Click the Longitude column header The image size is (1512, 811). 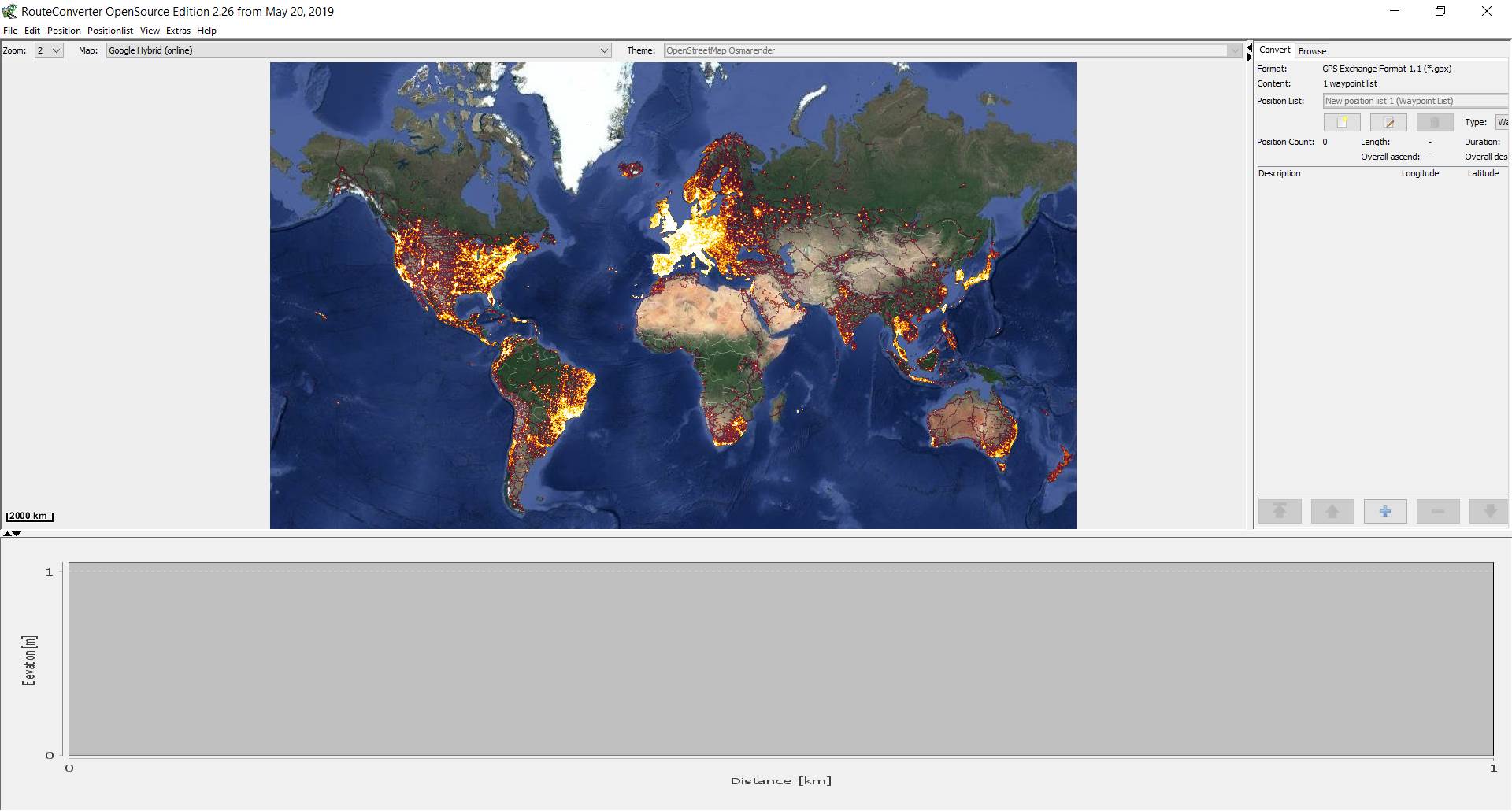(1419, 173)
